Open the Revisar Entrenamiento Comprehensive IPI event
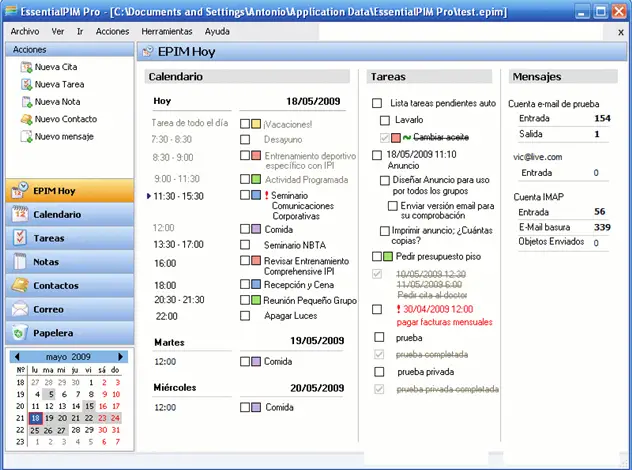This screenshot has width=632, height=470. pyautogui.click(x=306, y=266)
